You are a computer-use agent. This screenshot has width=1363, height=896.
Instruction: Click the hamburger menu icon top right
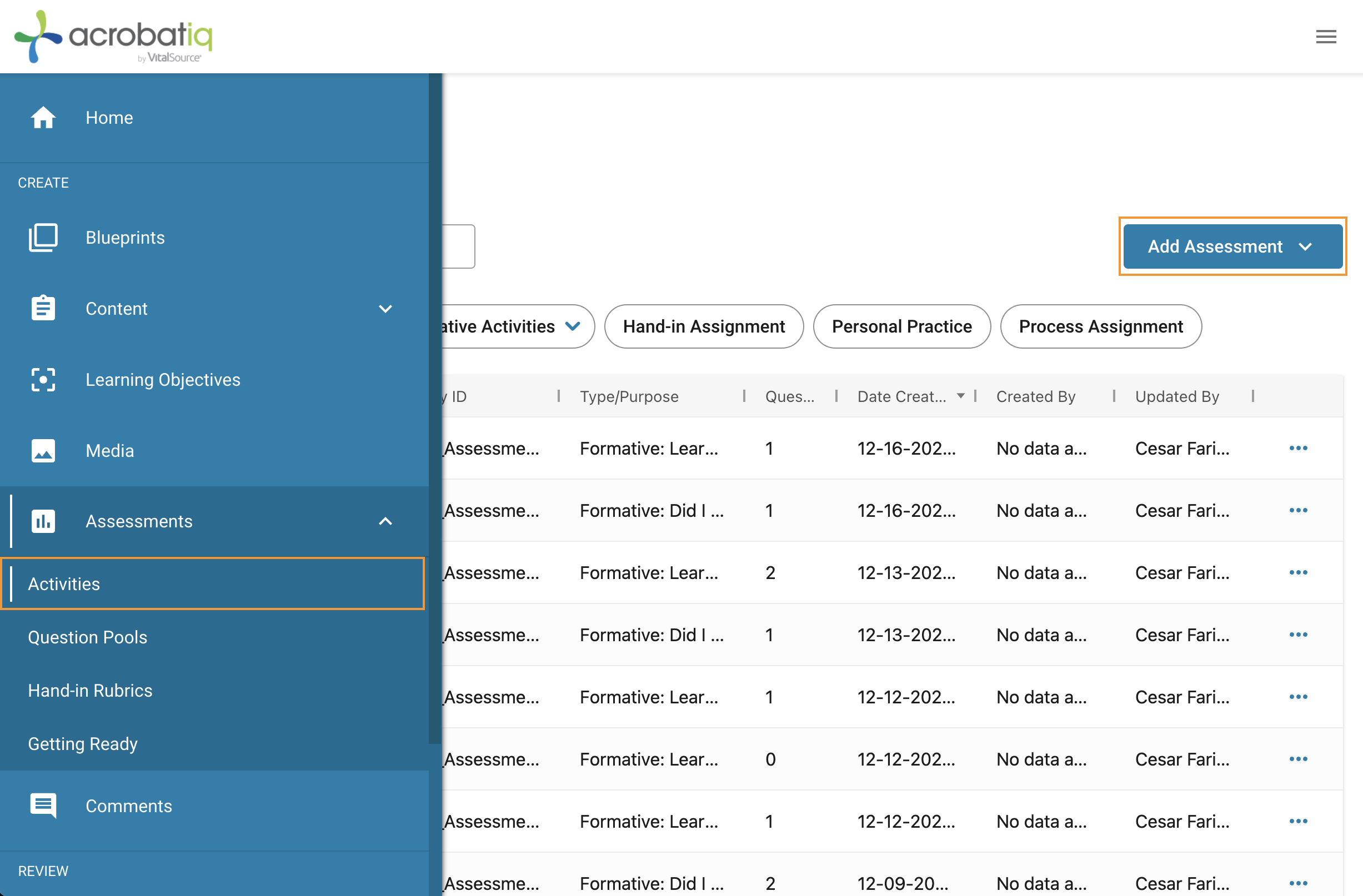click(x=1326, y=37)
